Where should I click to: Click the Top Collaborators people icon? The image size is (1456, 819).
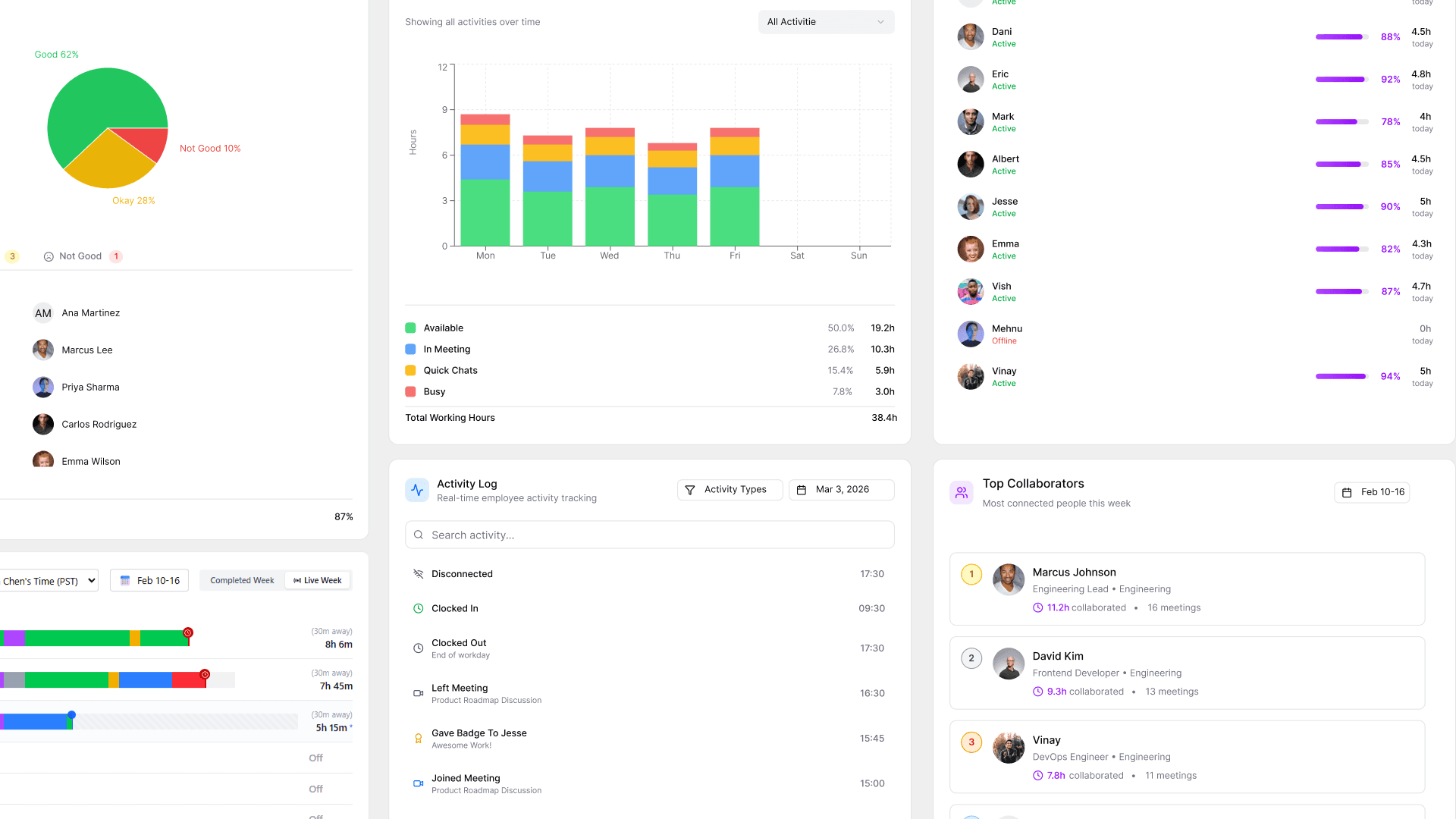coord(961,492)
